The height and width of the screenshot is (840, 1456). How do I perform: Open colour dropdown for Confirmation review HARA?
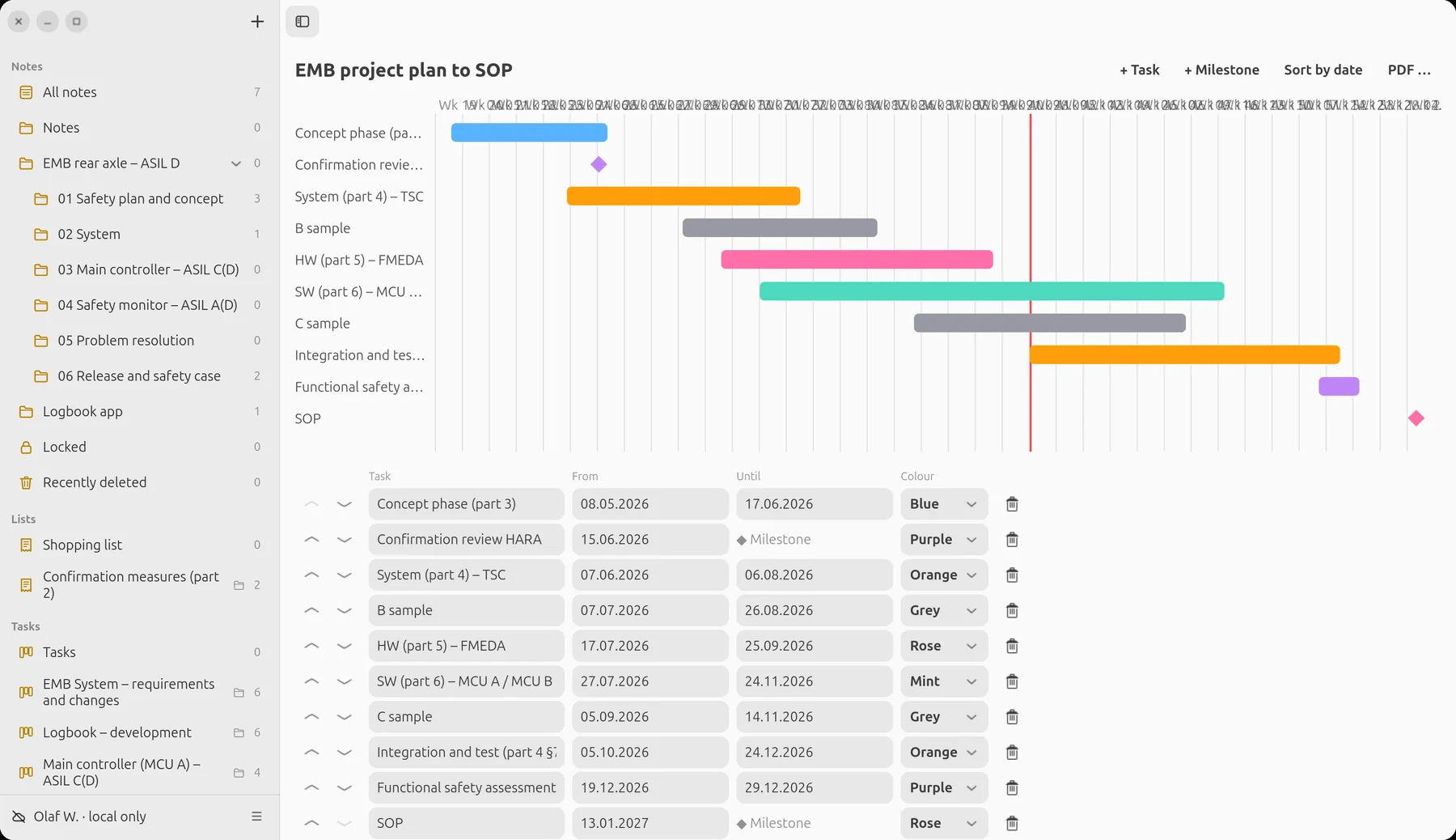point(944,540)
